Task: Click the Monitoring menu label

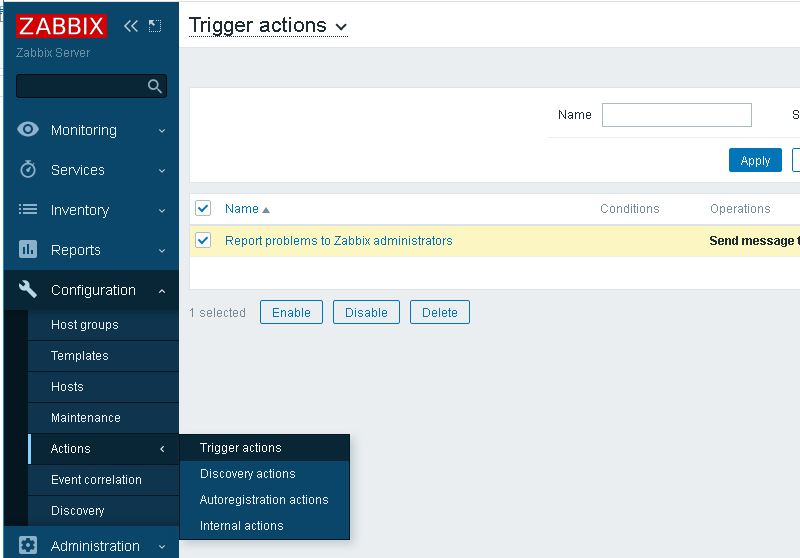Action: tap(84, 131)
